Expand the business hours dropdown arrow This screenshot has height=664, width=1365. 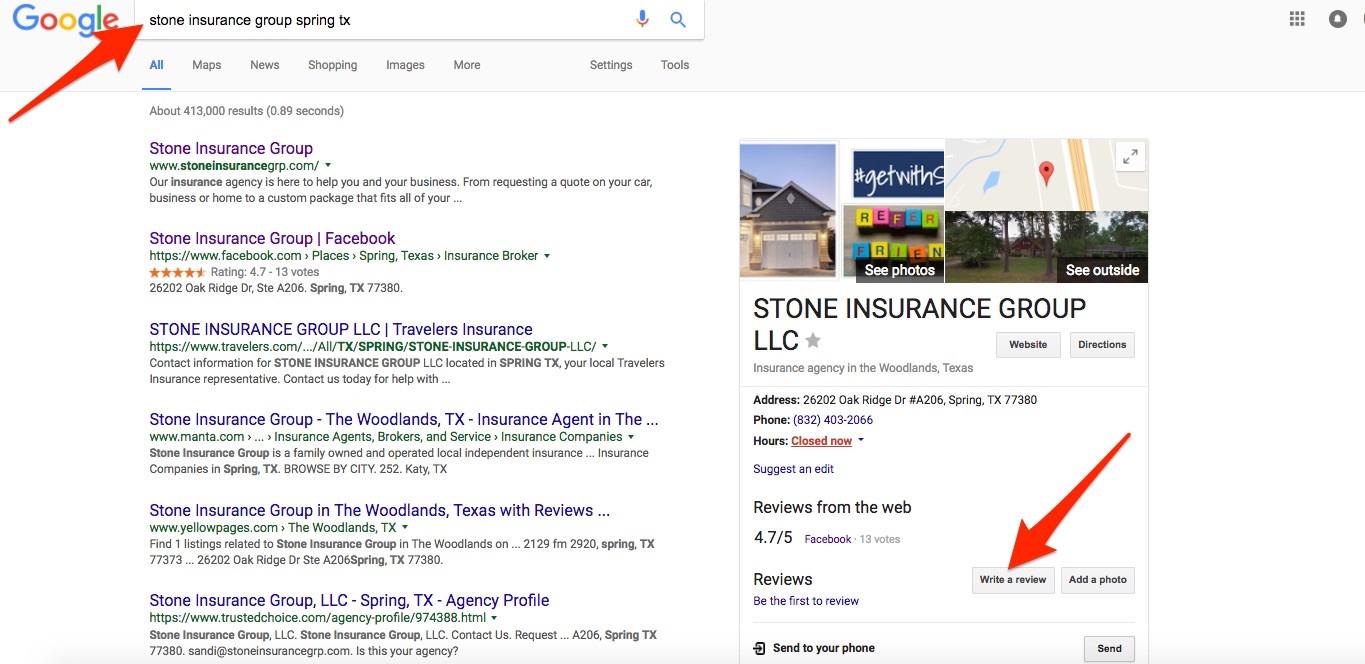coord(861,441)
